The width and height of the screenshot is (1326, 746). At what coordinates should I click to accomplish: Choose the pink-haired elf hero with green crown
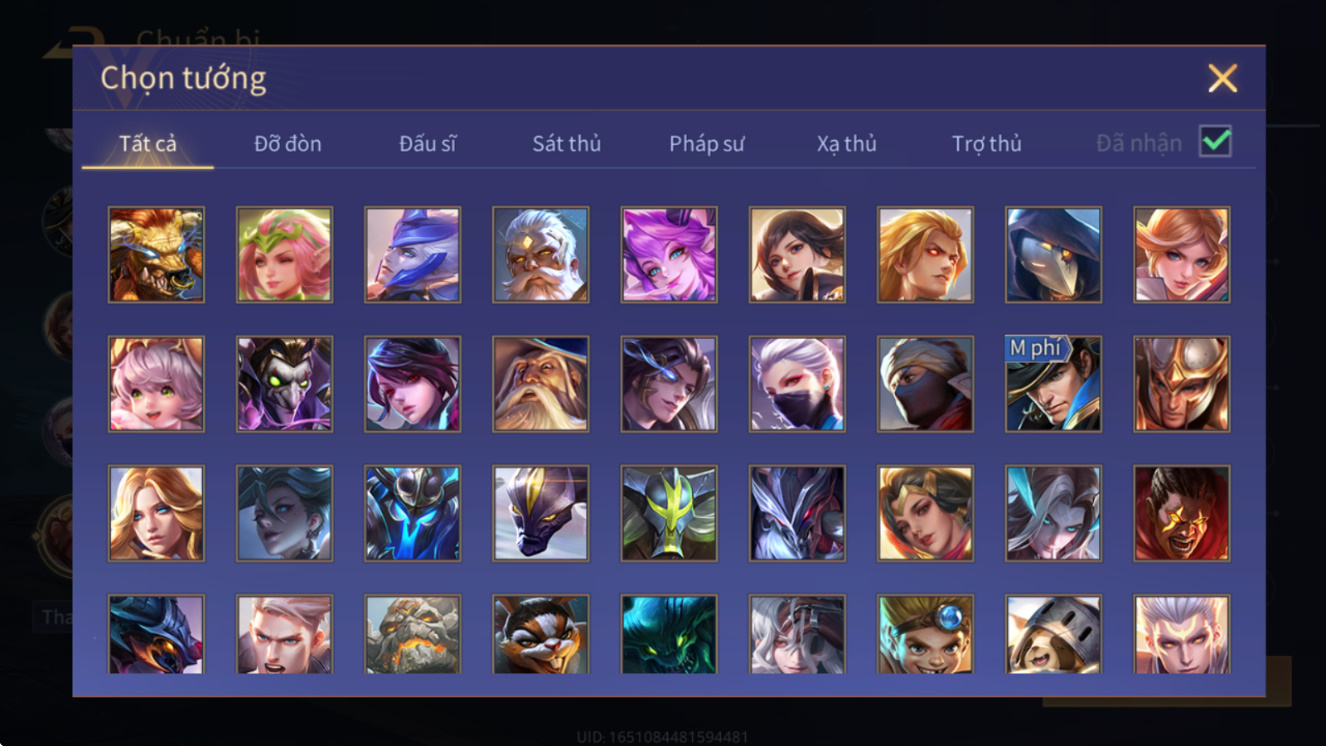[x=284, y=254]
